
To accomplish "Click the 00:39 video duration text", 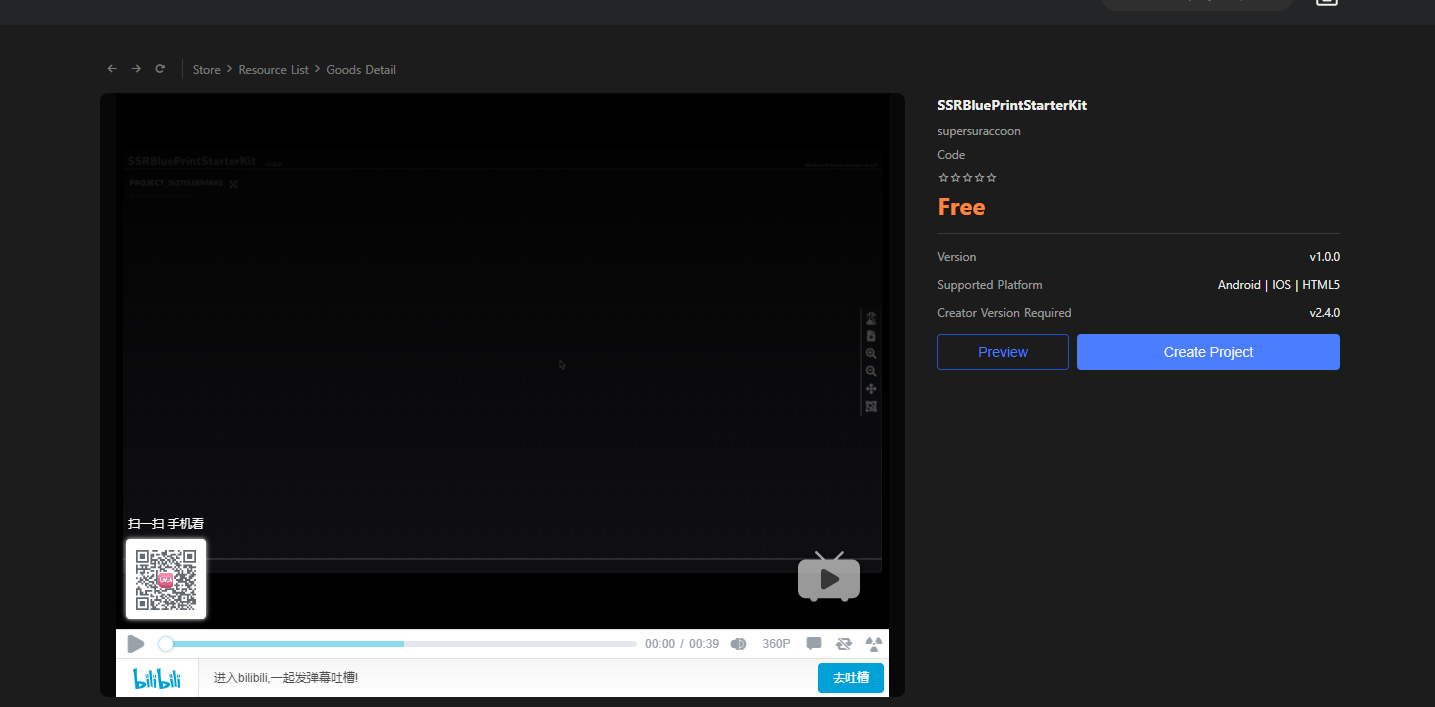I will click(x=704, y=644).
